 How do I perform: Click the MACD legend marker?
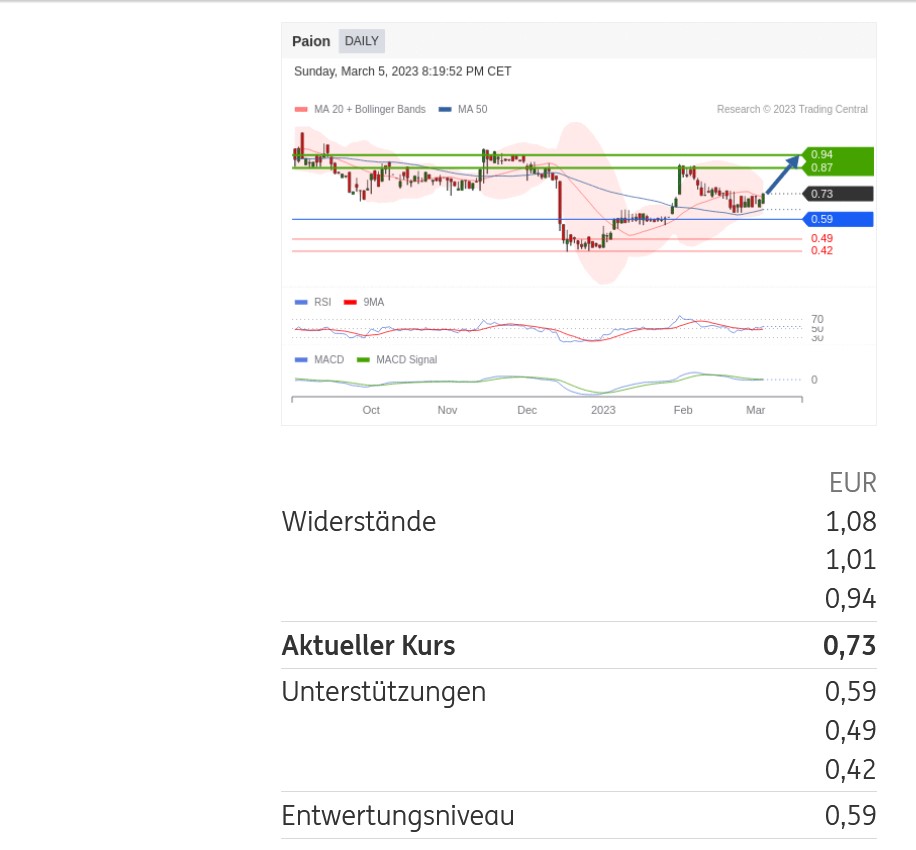[x=301, y=360]
